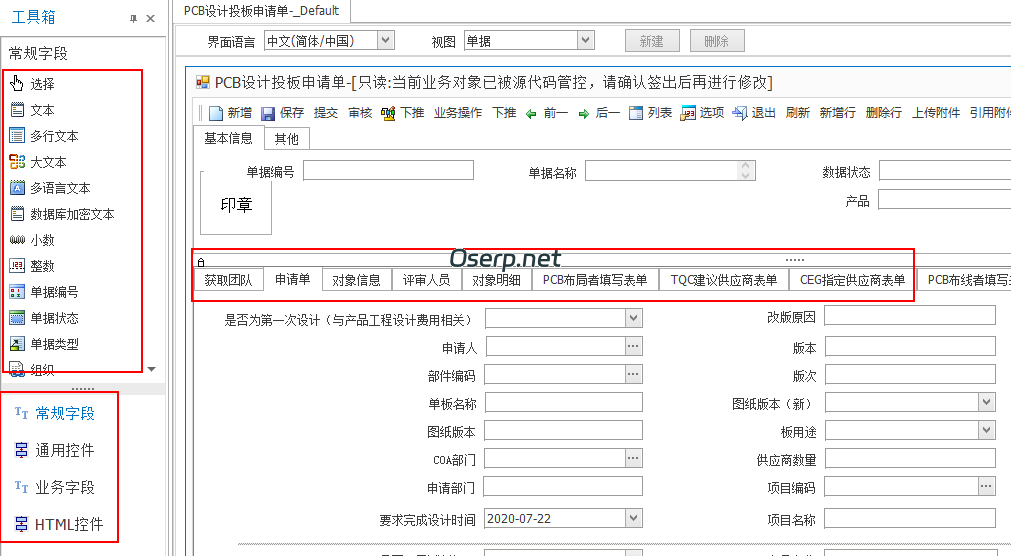
Task: Click the 保存 floppy disk icon
Action: click(x=268, y=114)
